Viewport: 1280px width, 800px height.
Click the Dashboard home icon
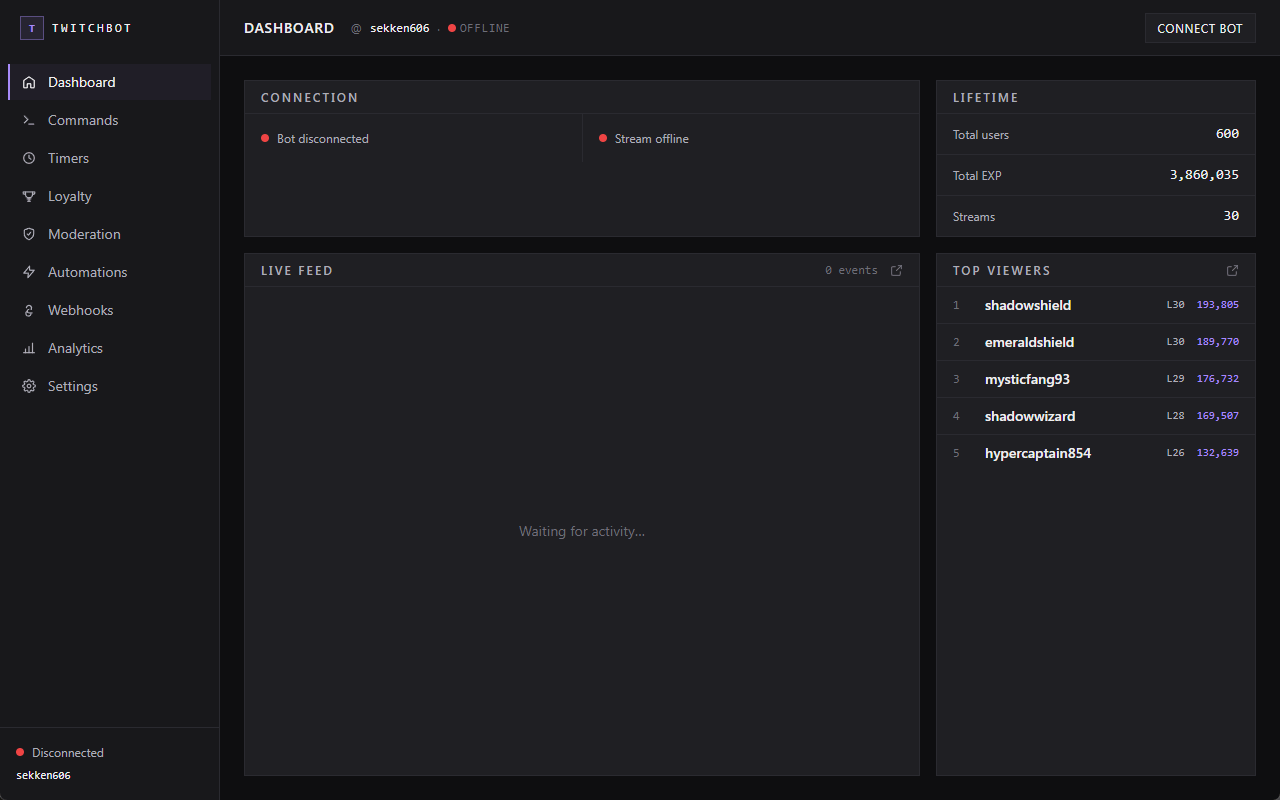pos(29,82)
